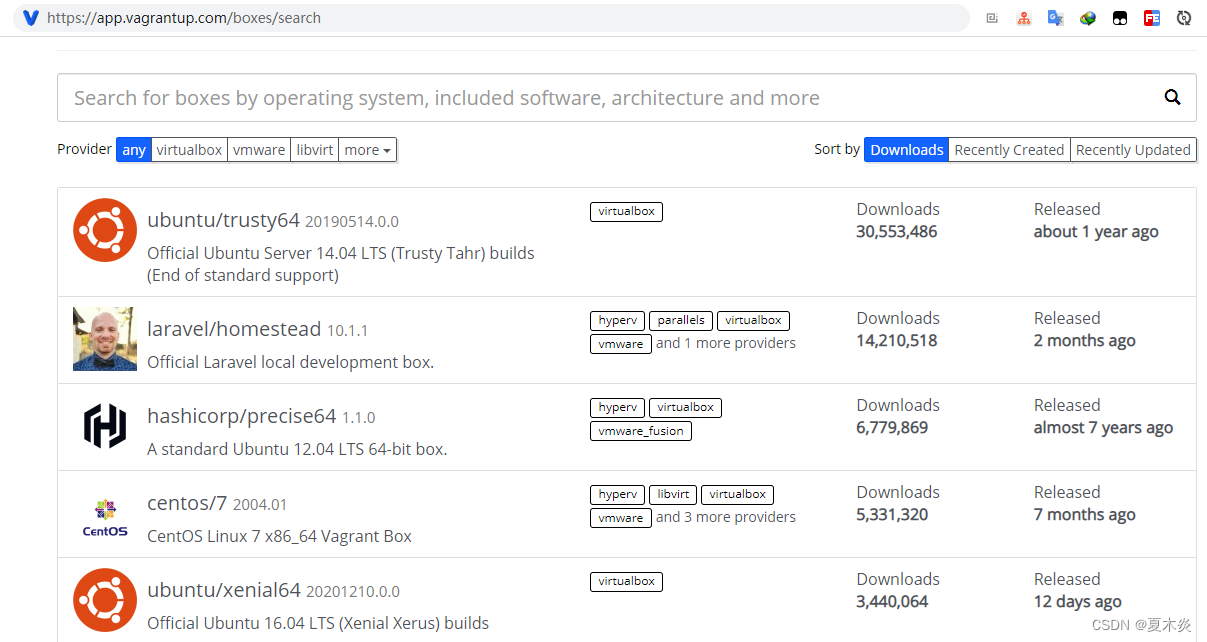Click the CentOS logo for centos/7

coord(104,517)
